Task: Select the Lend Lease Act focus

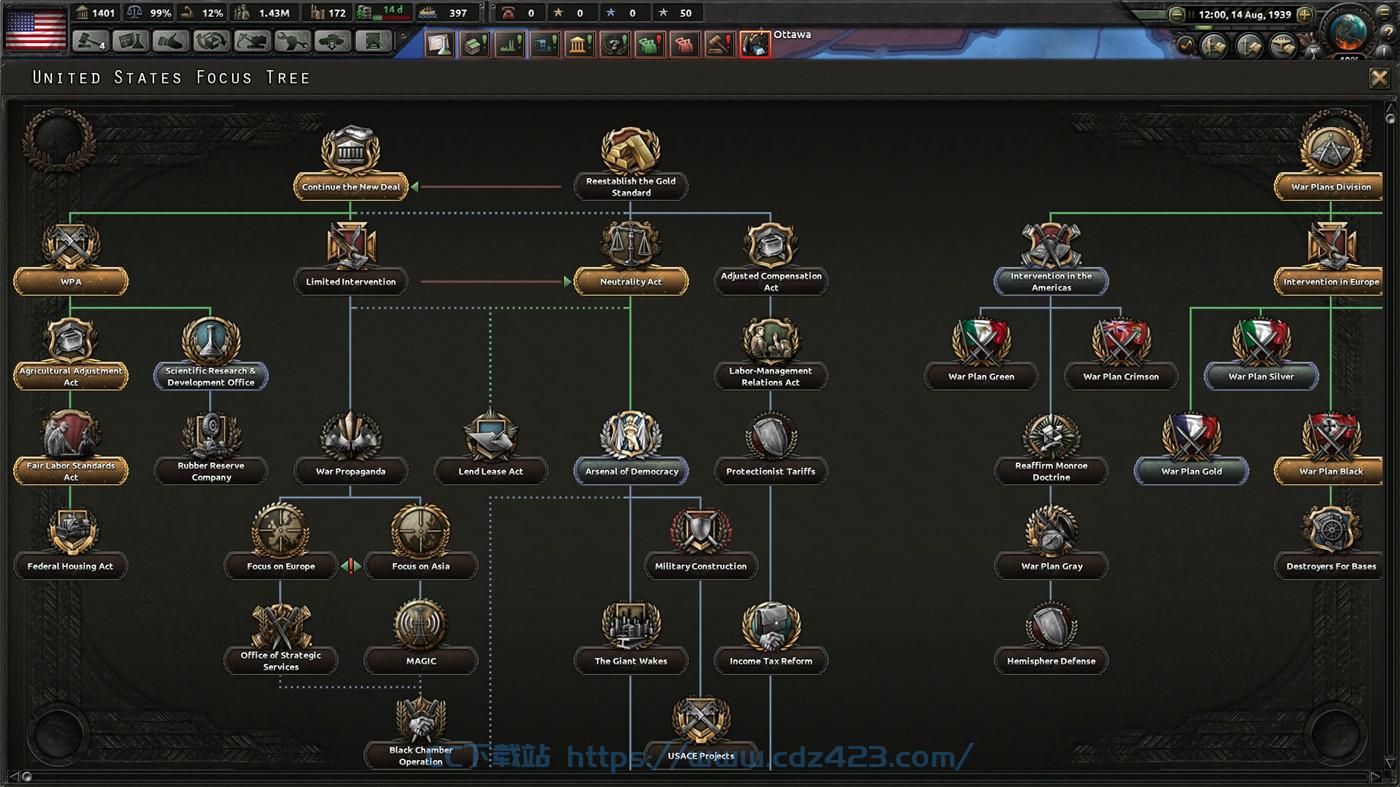Action: point(491,448)
